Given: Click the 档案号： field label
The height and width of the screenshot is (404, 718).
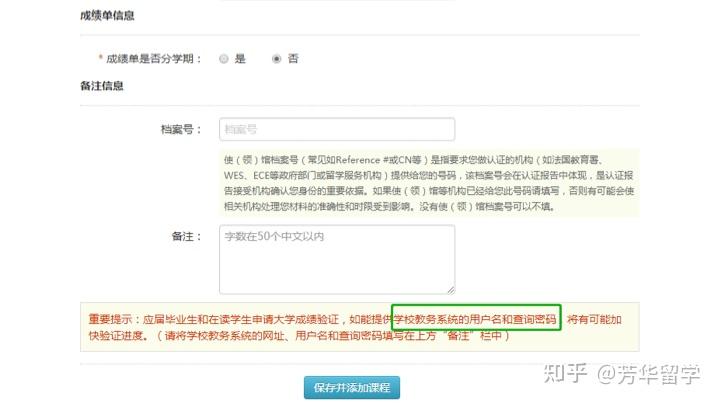Looking at the screenshot, I should click(x=181, y=130).
